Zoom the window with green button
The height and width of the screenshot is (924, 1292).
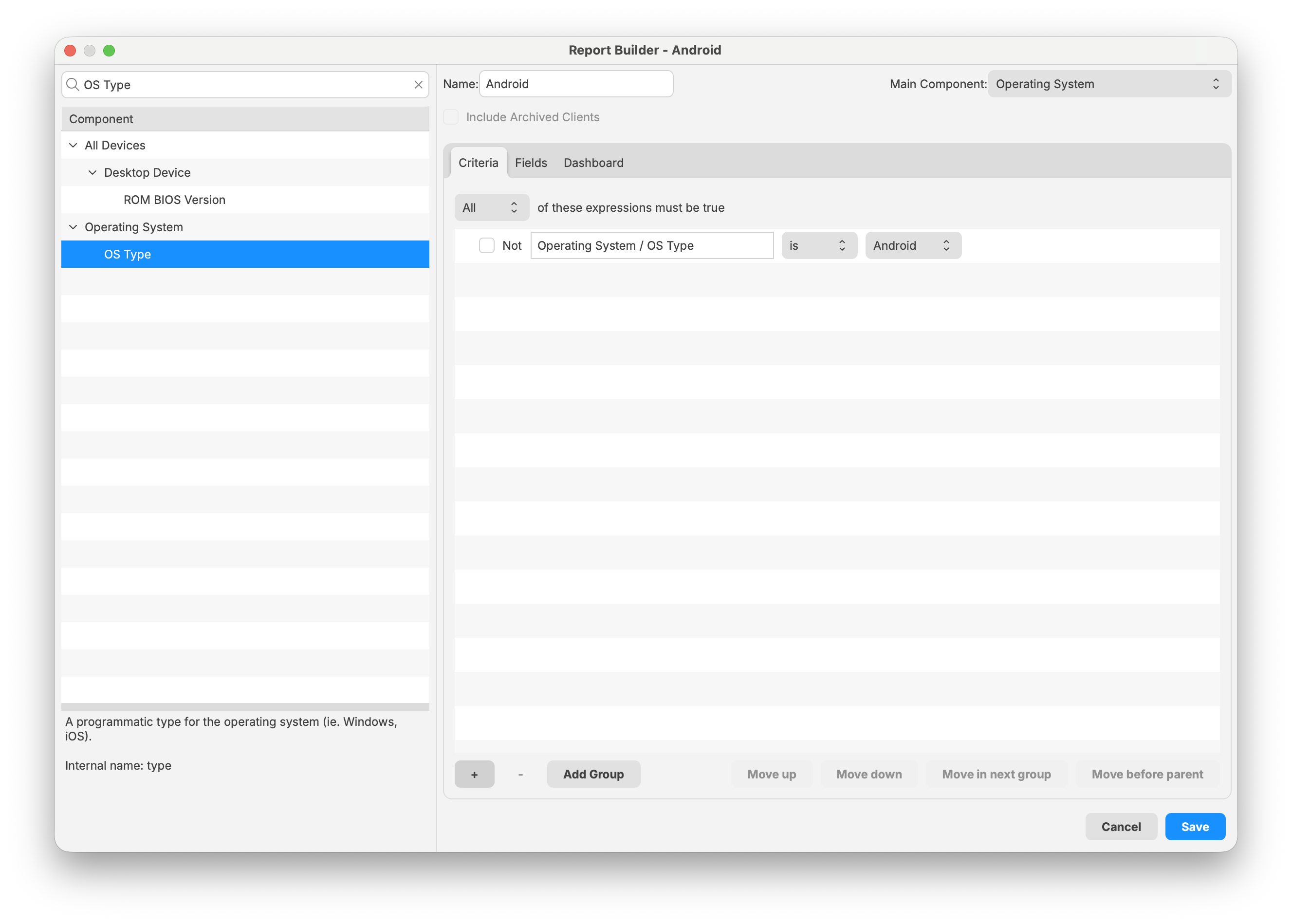[109, 51]
